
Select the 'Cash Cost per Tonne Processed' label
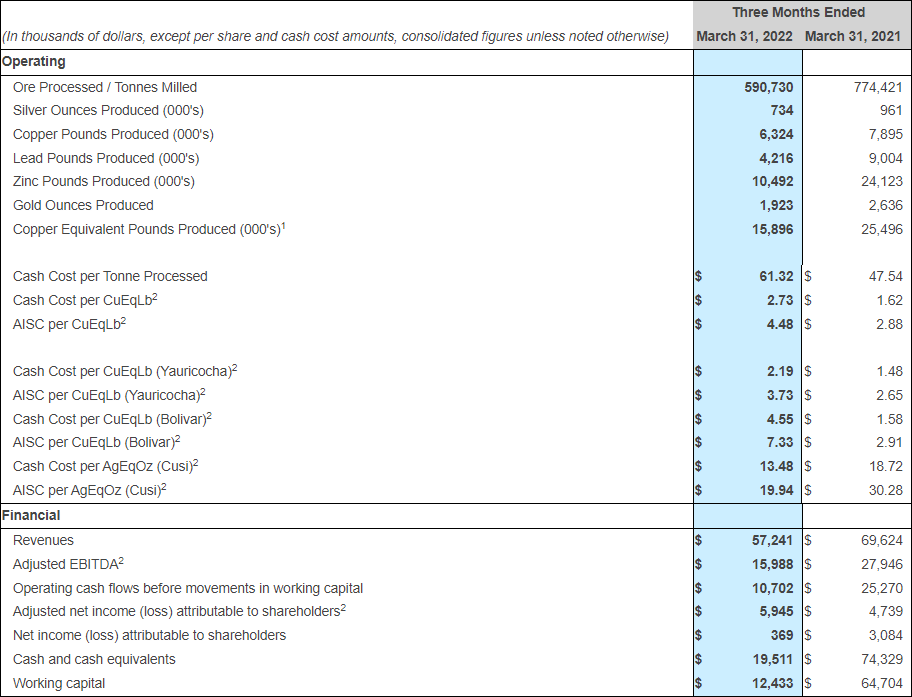[110, 276]
